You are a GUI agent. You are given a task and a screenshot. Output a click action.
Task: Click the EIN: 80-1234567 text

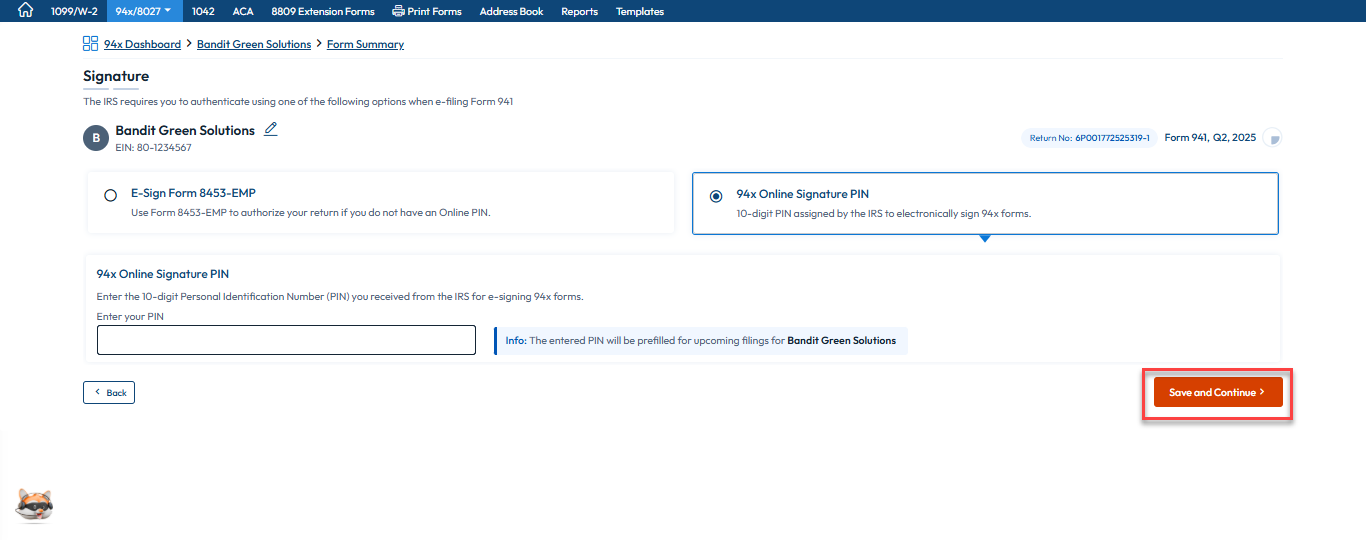[x=153, y=147]
